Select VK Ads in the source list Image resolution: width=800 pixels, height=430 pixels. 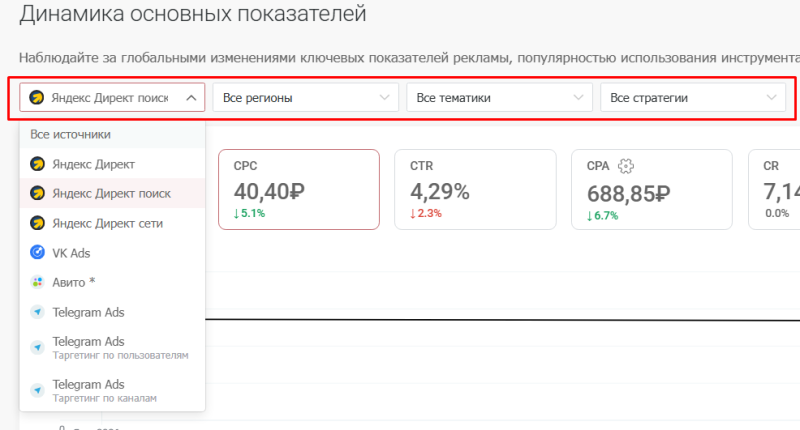click(112, 253)
